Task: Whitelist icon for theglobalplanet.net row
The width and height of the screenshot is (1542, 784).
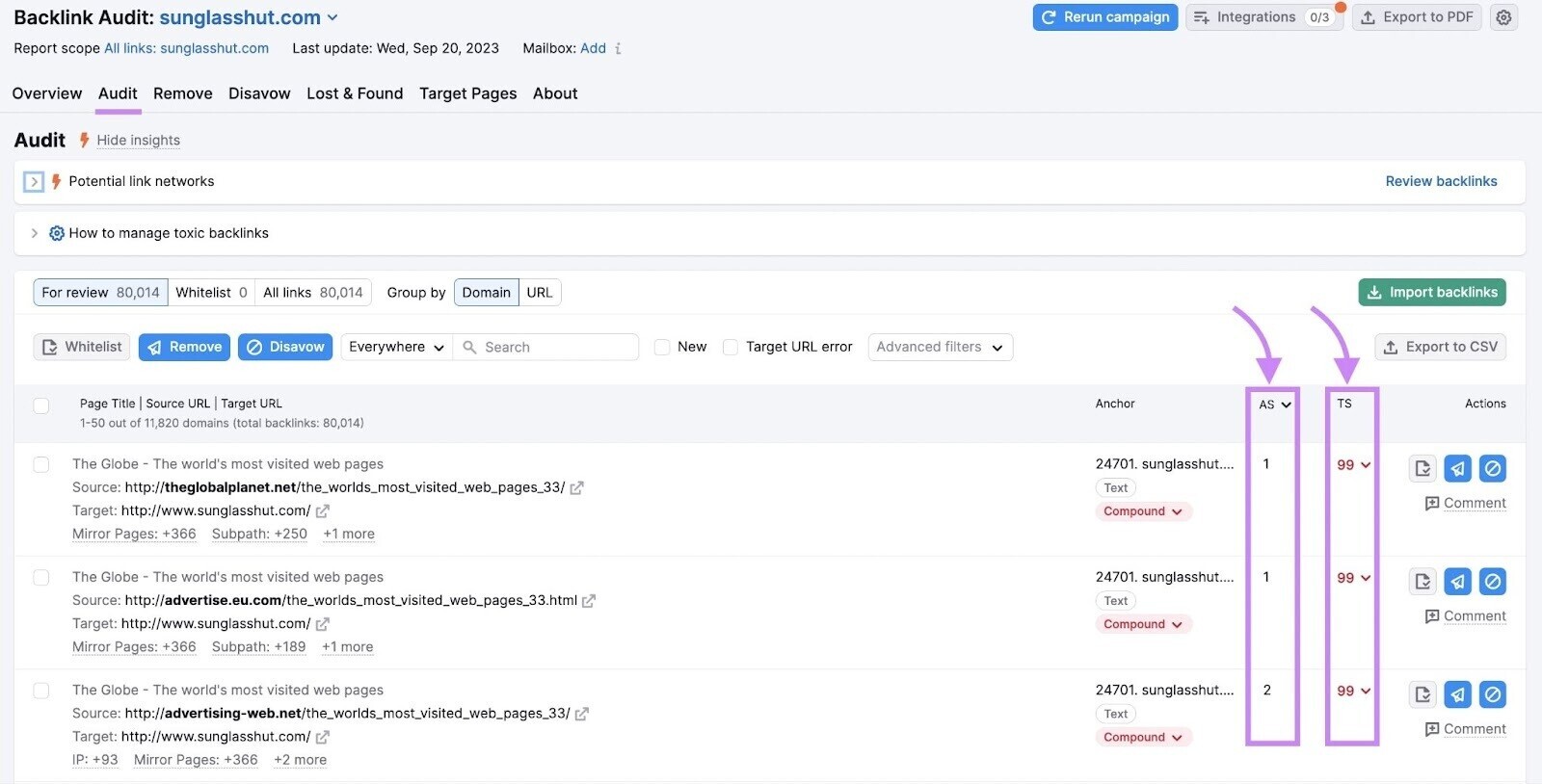Action: [1422, 469]
